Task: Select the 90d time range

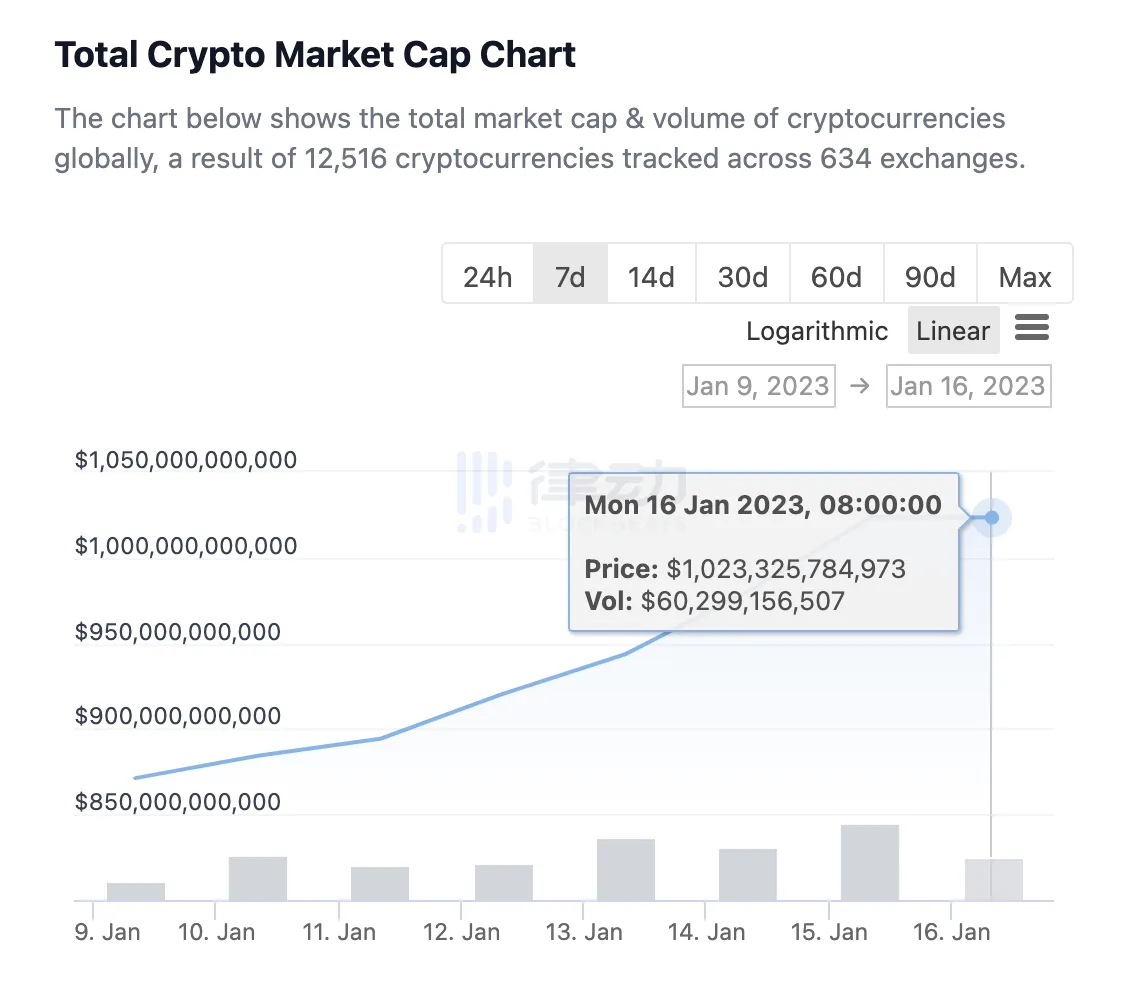Action: pyautogui.click(x=930, y=276)
